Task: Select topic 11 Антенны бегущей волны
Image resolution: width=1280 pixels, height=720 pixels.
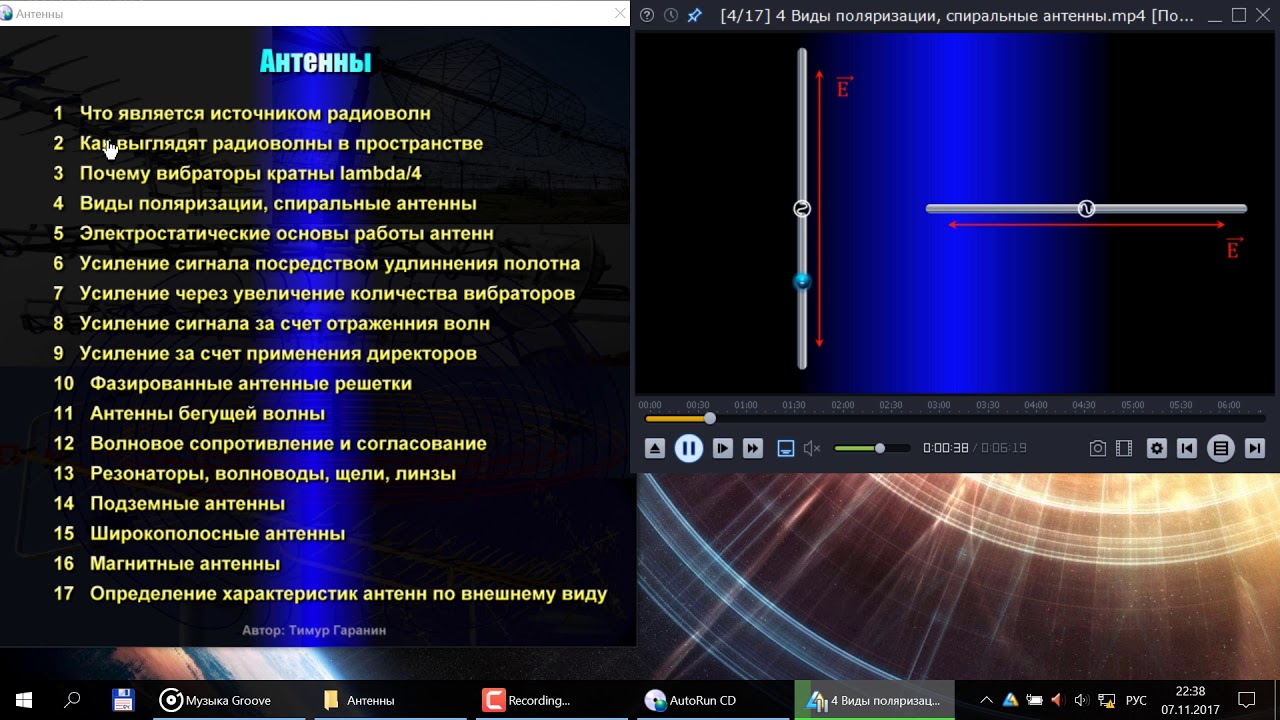Action: coord(189,414)
